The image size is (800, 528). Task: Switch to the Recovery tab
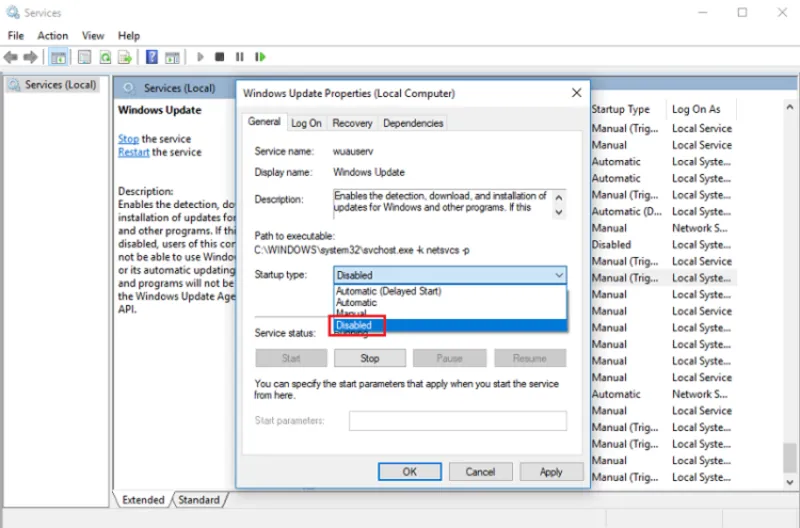pos(352,123)
